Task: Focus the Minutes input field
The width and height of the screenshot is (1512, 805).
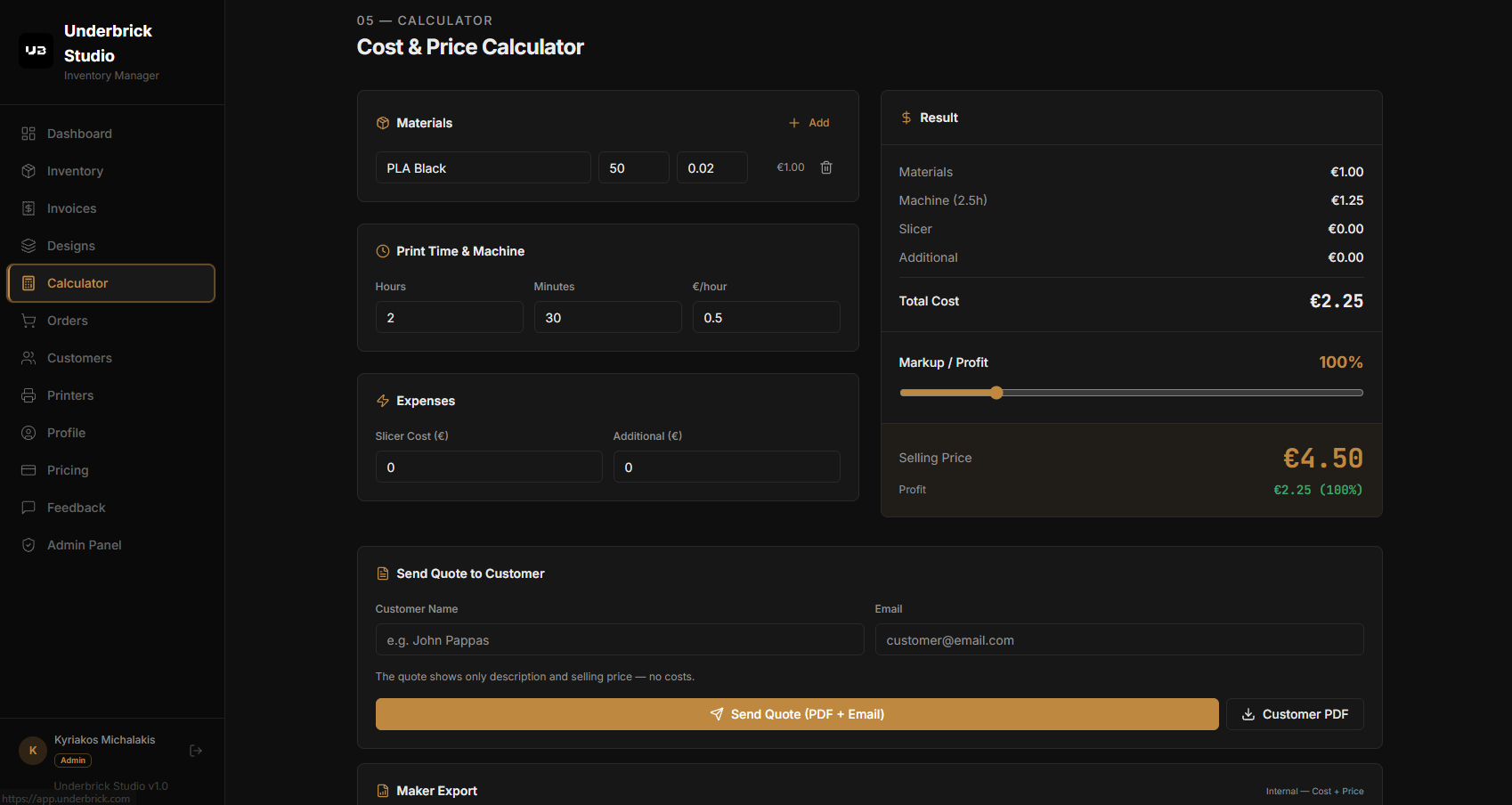Action: [x=608, y=317]
